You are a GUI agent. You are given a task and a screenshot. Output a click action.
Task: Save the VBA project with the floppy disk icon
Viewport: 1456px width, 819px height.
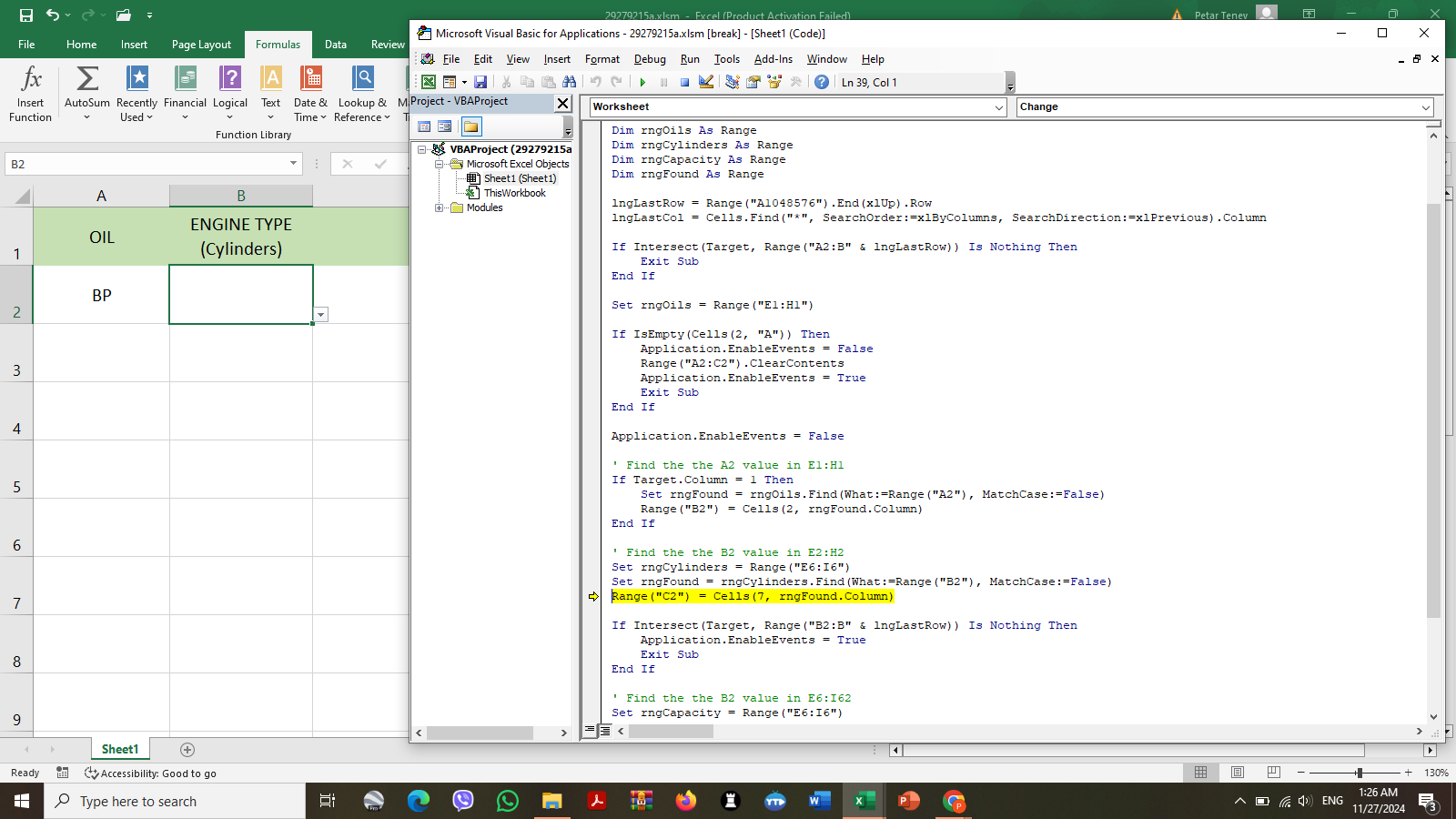[x=480, y=82]
